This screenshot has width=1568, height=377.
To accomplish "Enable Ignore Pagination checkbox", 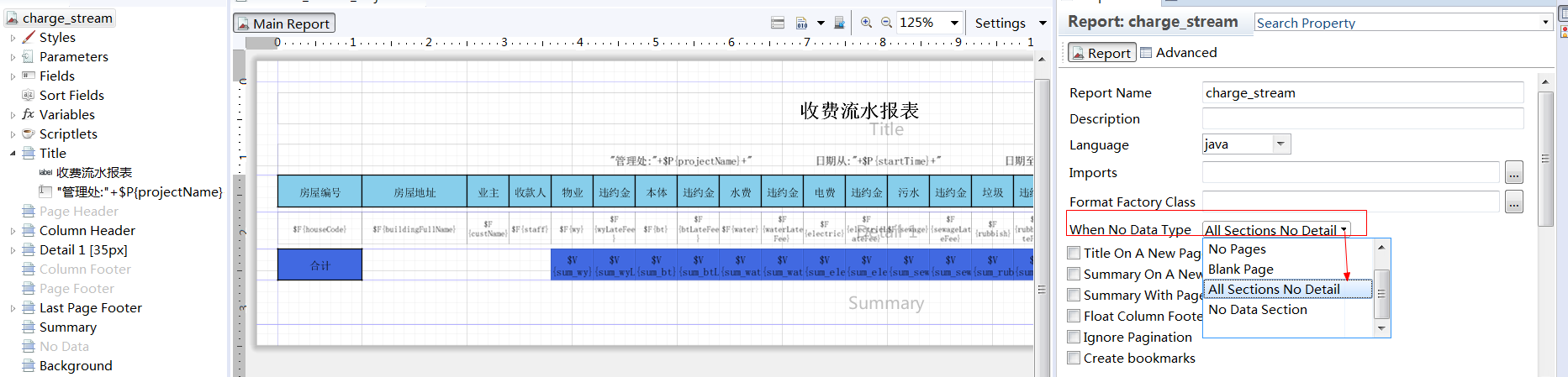I will (1074, 337).
